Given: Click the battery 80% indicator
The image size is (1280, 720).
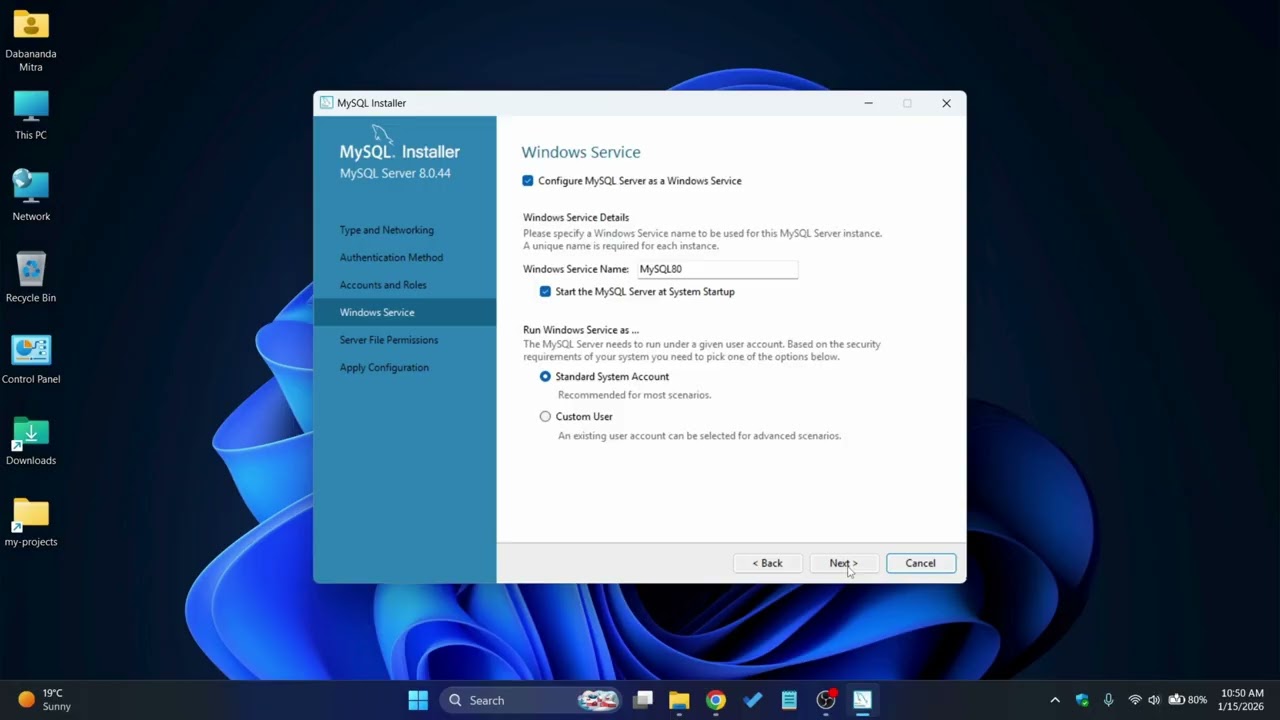Looking at the screenshot, I should point(1187,700).
